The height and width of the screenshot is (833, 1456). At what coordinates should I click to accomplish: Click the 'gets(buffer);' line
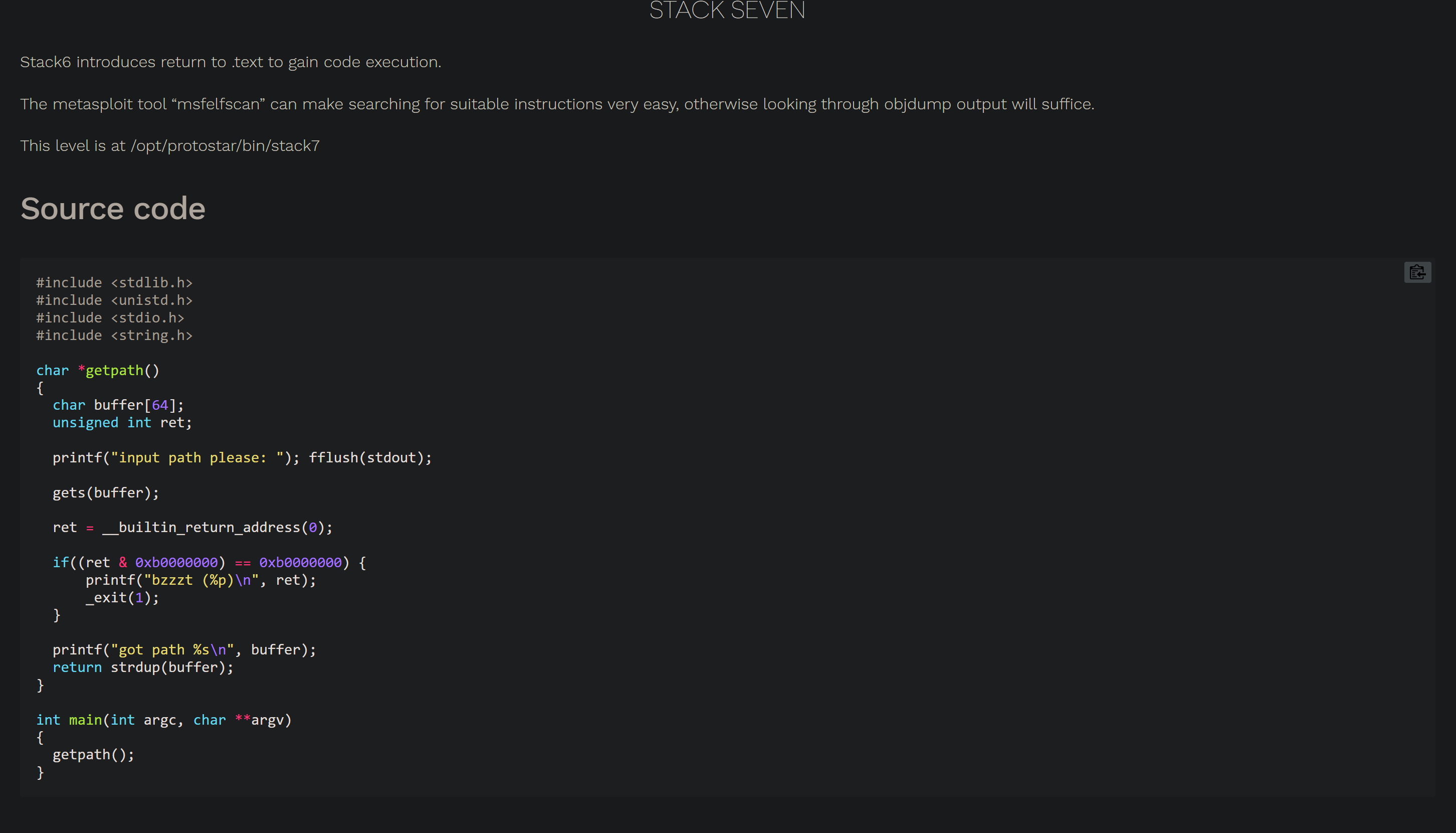click(x=106, y=492)
